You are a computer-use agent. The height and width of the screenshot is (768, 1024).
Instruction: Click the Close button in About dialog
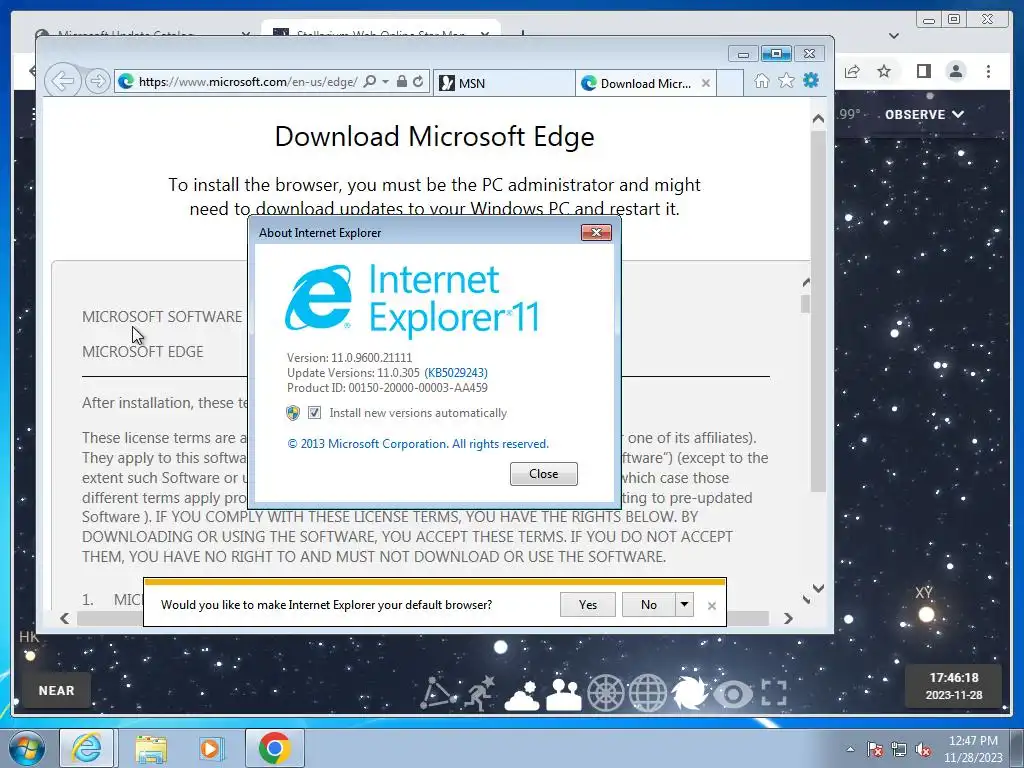point(544,474)
